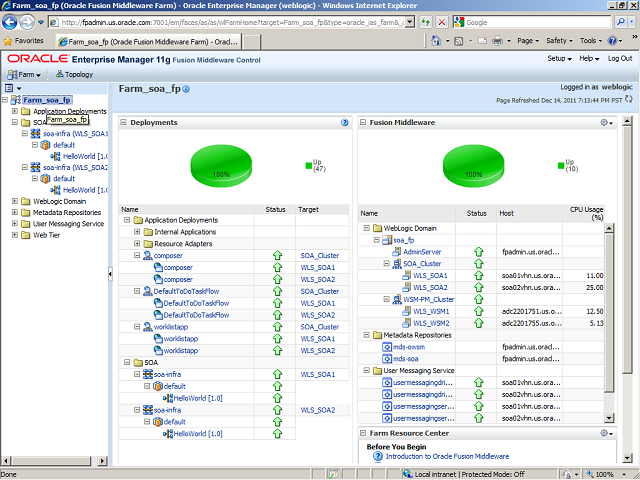The width and height of the screenshot is (640, 480).
Task: Click the refresh icon beside Page Refreshed timestamp
Action: 630,100
